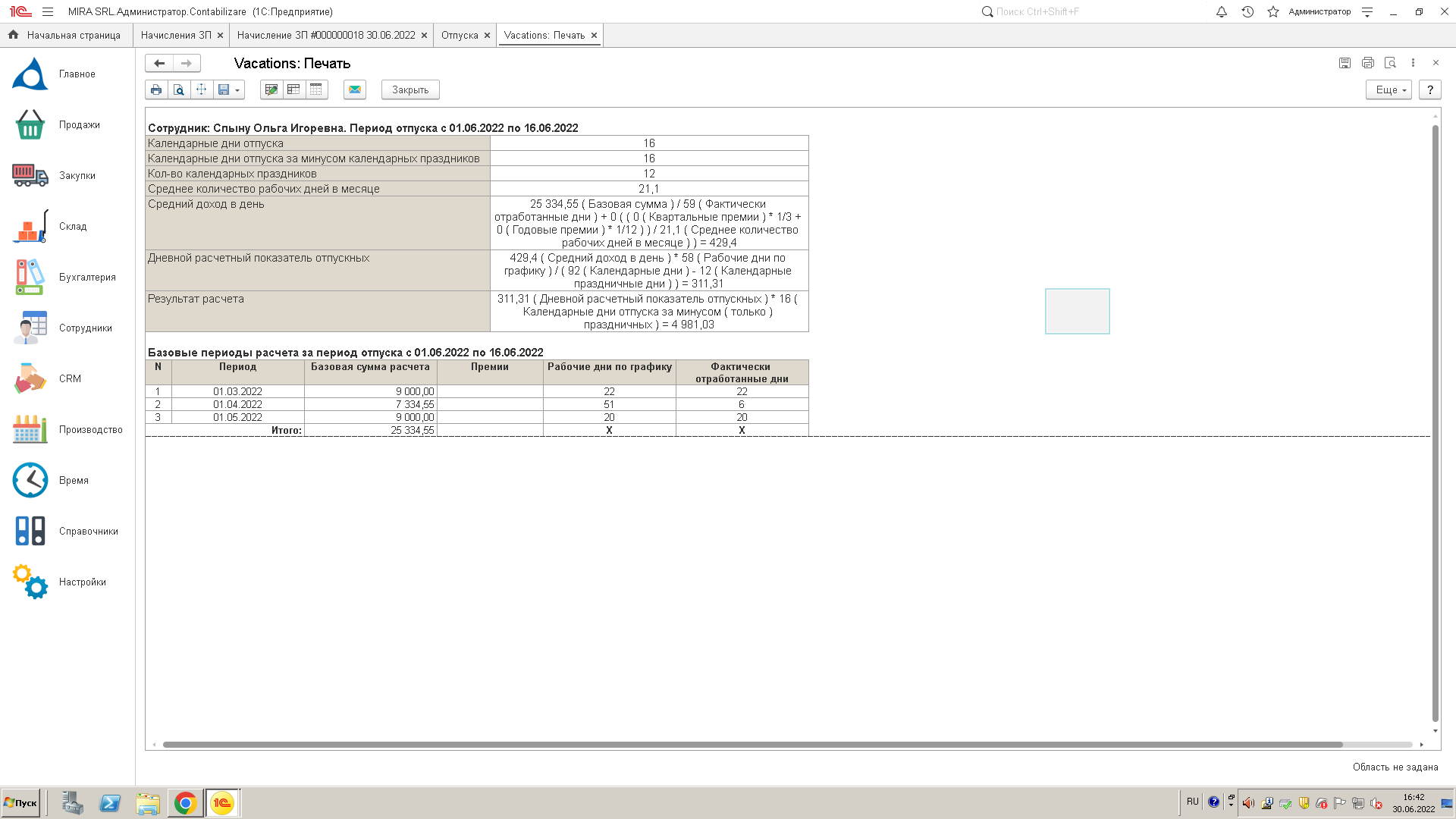This screenshot has height=819, width=1456.
Task: Expand the Еще dropdown menu
Action: coord(1389,89)
